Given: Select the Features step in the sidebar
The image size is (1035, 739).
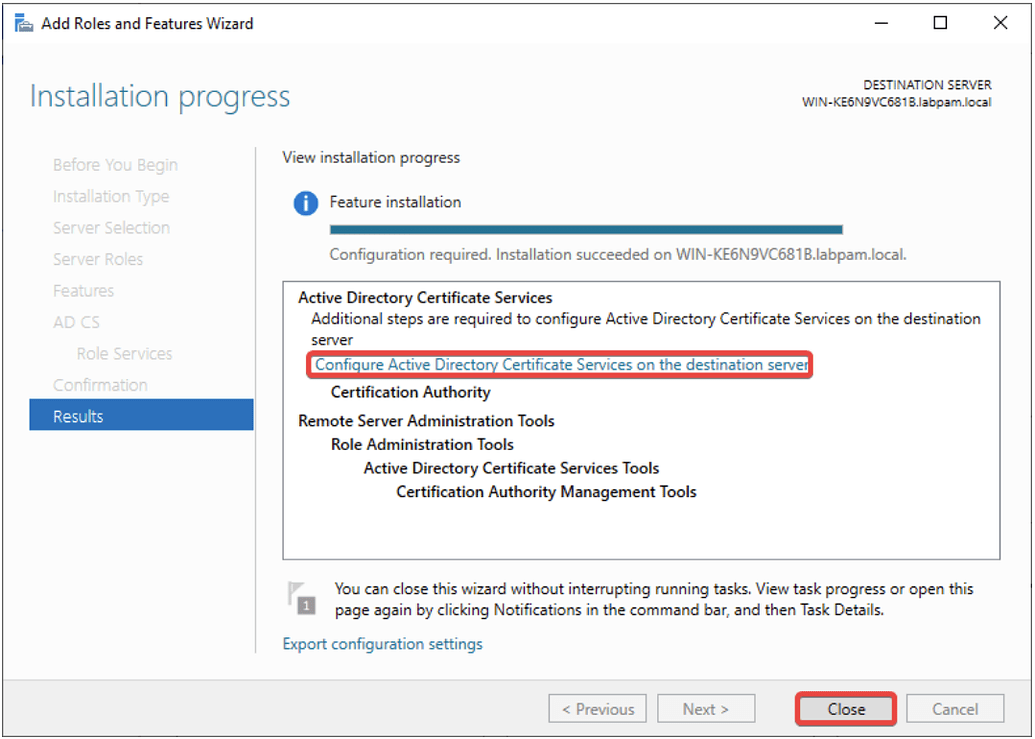Looking at the screenshot, I should tap(83, 290).
